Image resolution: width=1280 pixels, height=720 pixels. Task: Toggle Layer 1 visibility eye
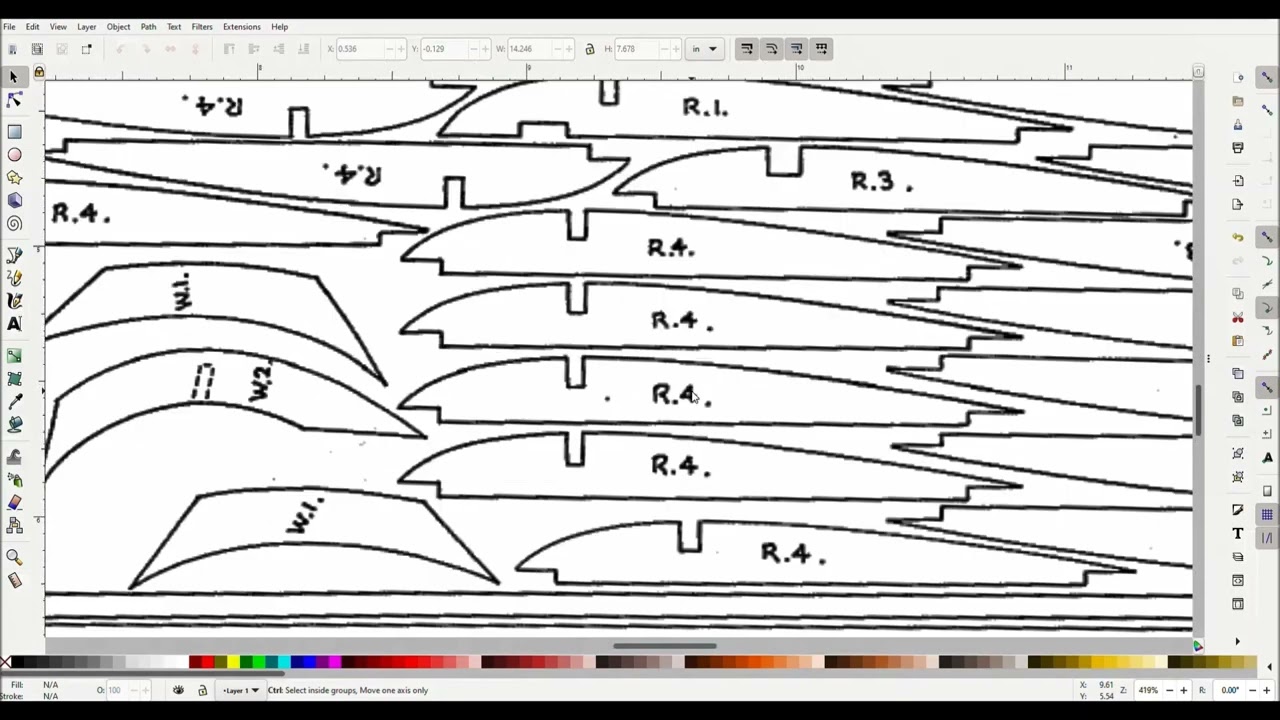coord(178,690)
